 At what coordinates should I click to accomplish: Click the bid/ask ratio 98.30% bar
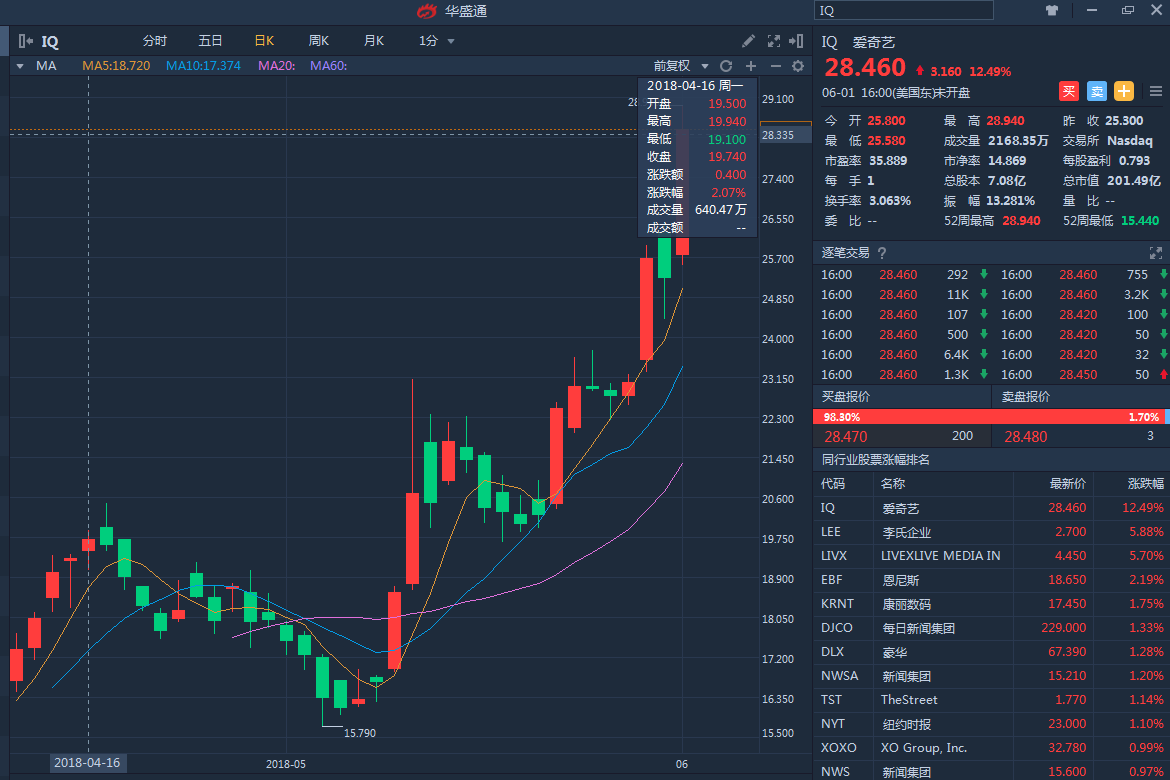point(989,417)
